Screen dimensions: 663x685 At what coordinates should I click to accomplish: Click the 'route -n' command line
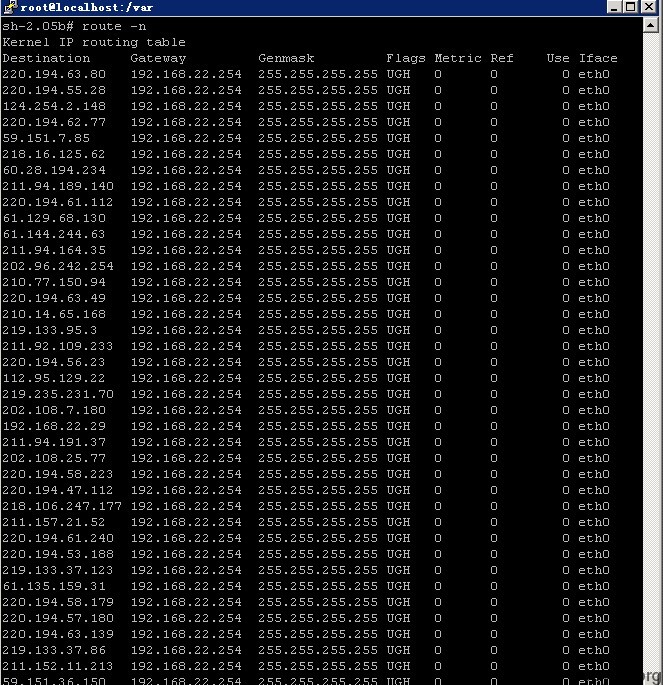pyautogui.click(x=74, y=27)
